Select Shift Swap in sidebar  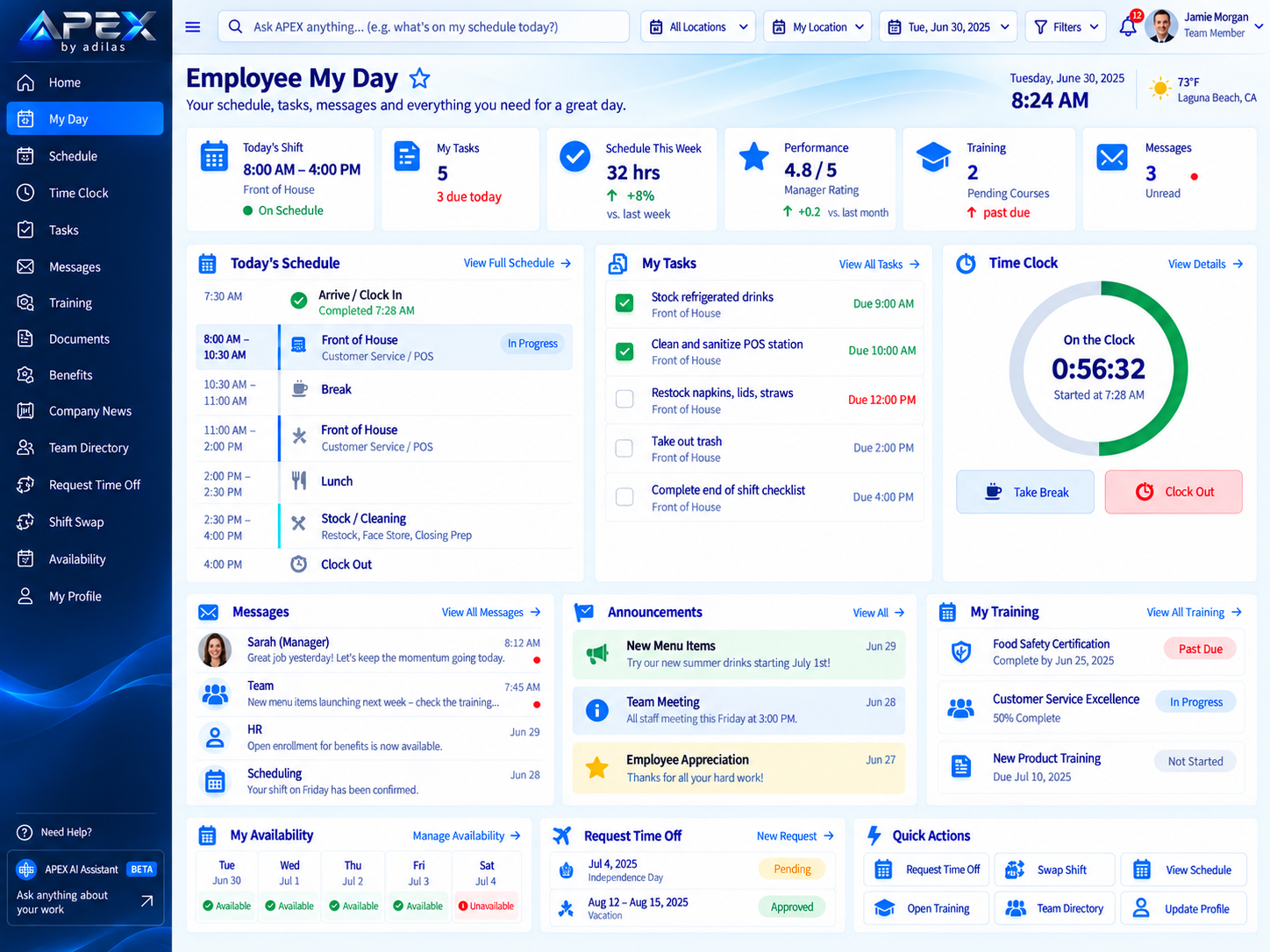click(85, 522)
